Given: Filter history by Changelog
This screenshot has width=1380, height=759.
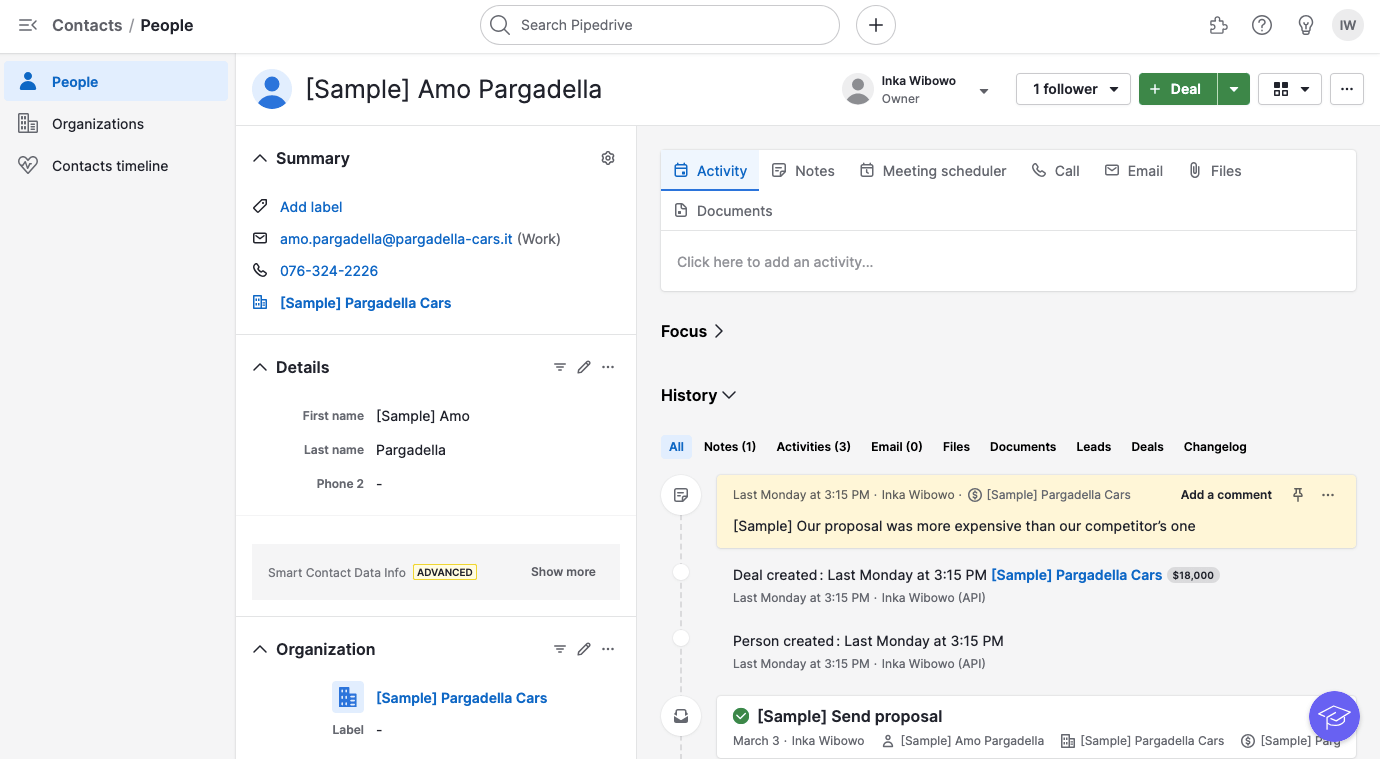Looking at the screenshot, I should click(x=1215, y=447).
